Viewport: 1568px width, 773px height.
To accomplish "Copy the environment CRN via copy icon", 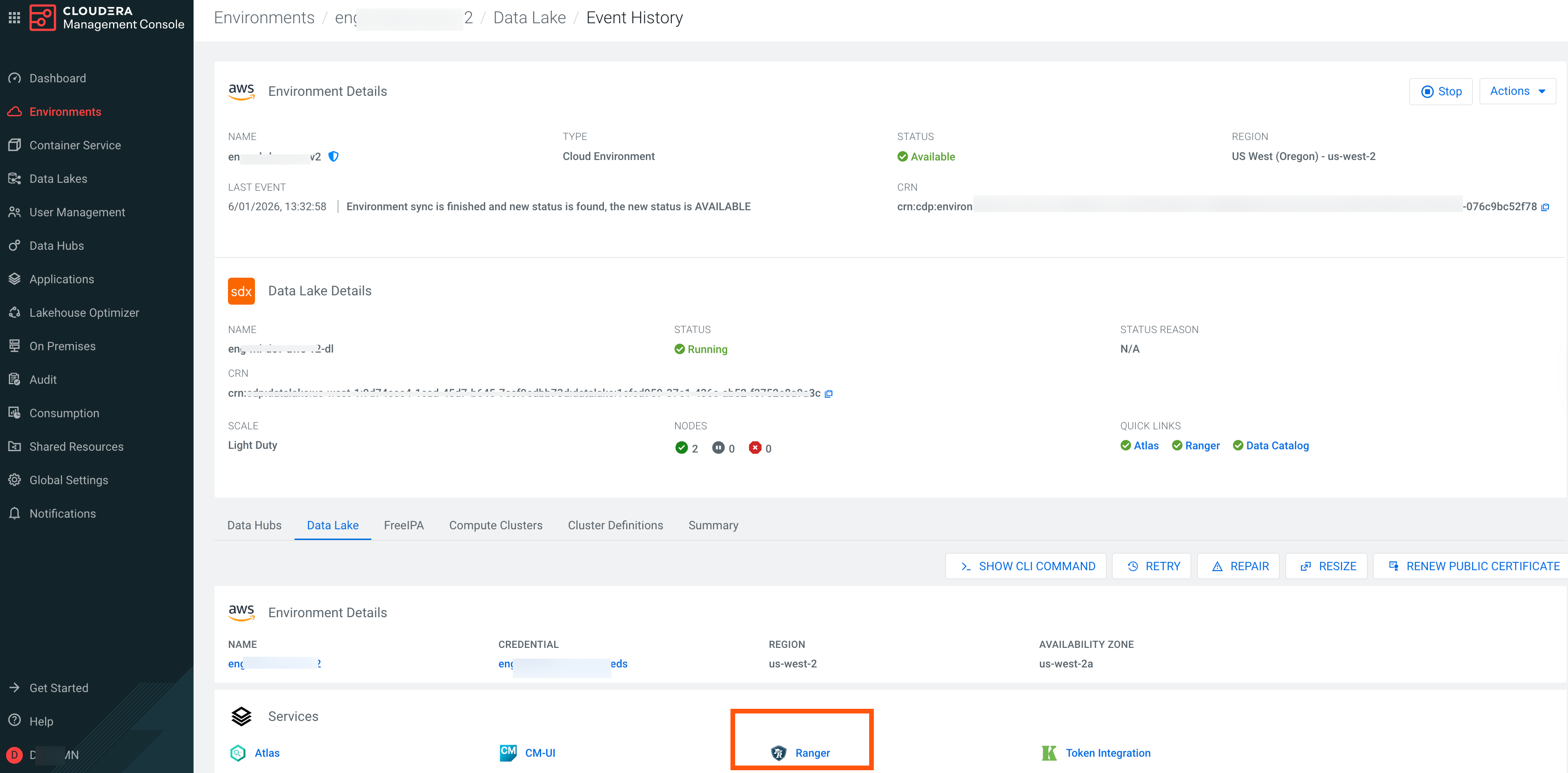I will pos(1545,207).
